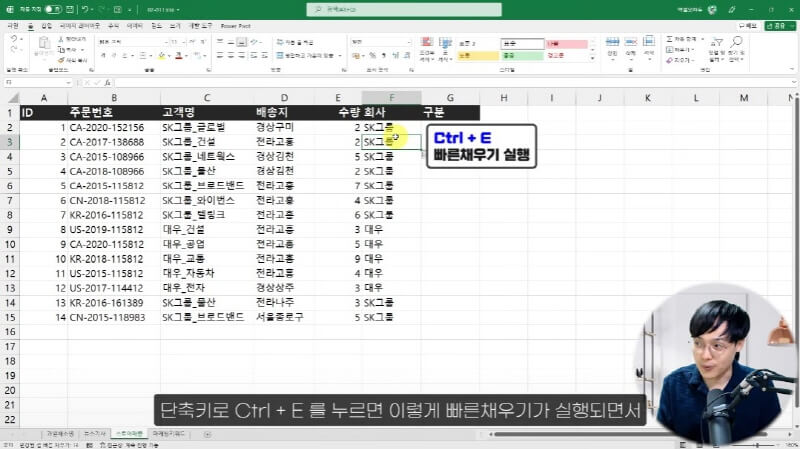
Task: Apply the red font color
Action: (179, 55)
